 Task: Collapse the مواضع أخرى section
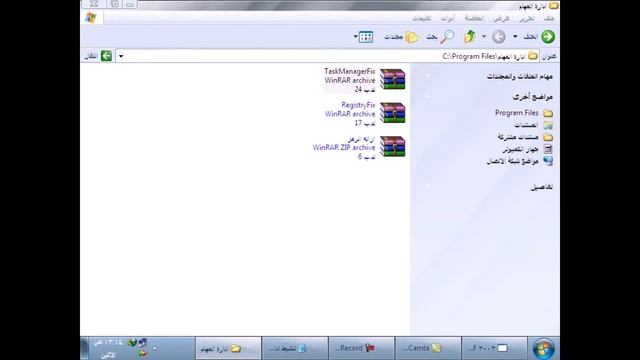[x=427, y=97]
